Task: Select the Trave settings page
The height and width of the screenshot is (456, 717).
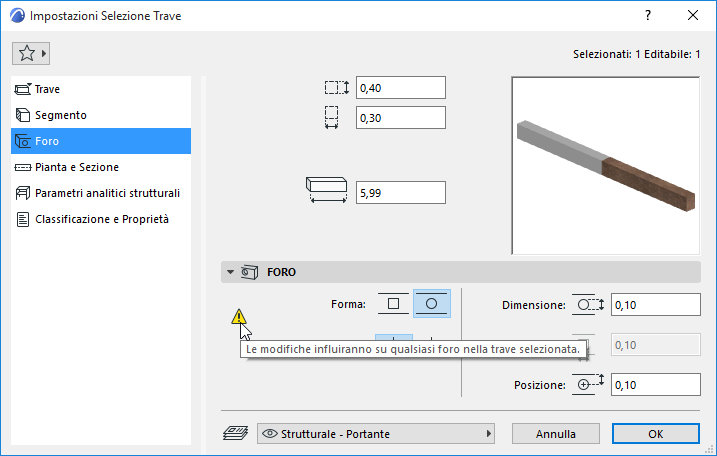Action: (x=47, y=89)
